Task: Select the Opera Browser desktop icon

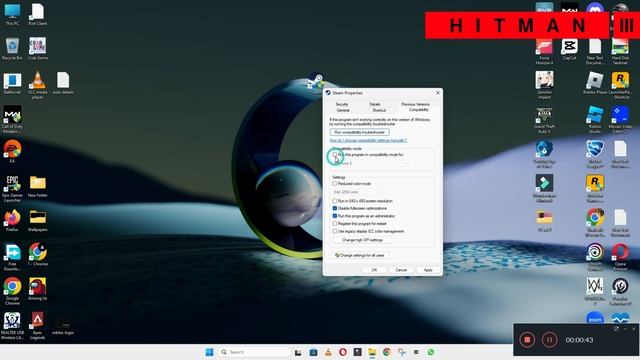Action: coord(620,257)
